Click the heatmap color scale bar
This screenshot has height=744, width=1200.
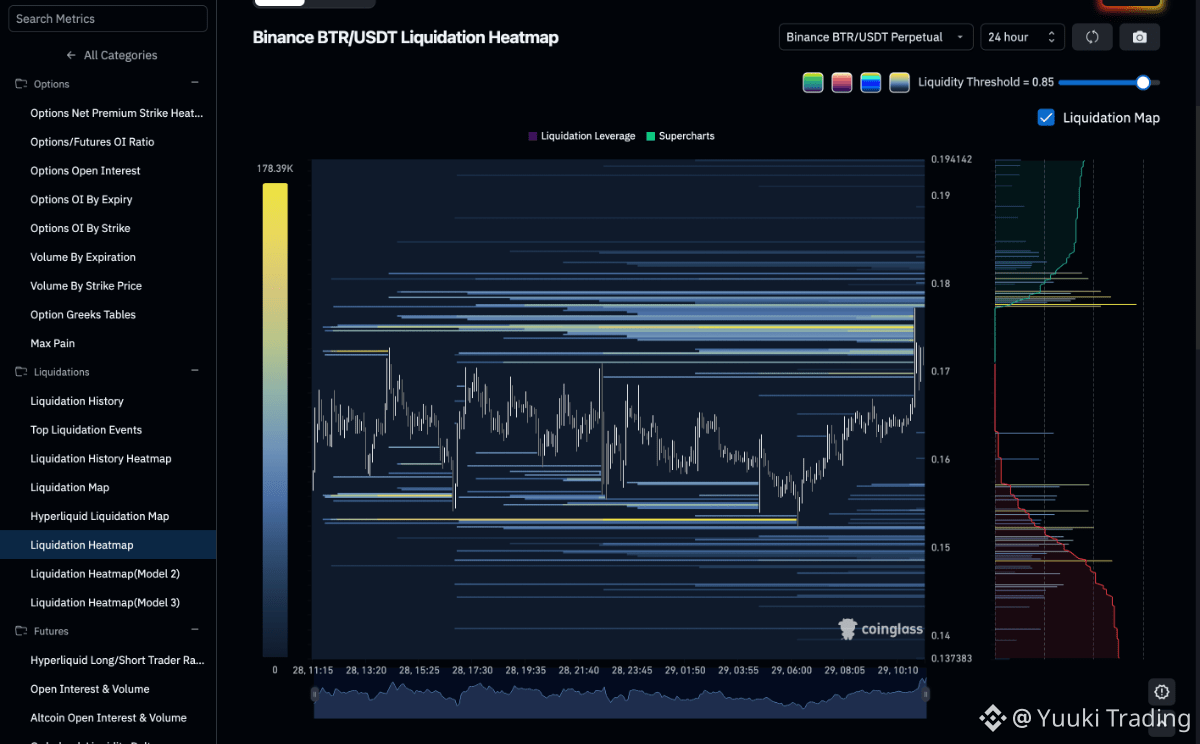275,419
